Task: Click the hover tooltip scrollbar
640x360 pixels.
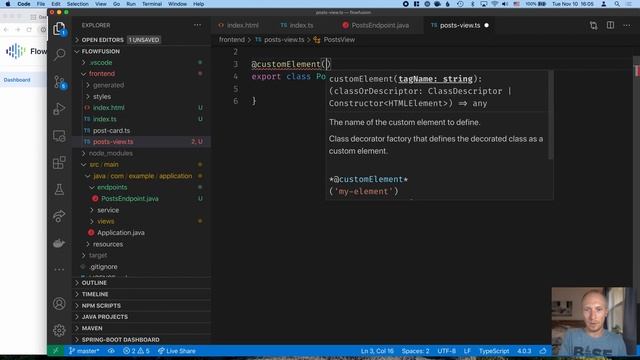Action: (x=551, y=116)
